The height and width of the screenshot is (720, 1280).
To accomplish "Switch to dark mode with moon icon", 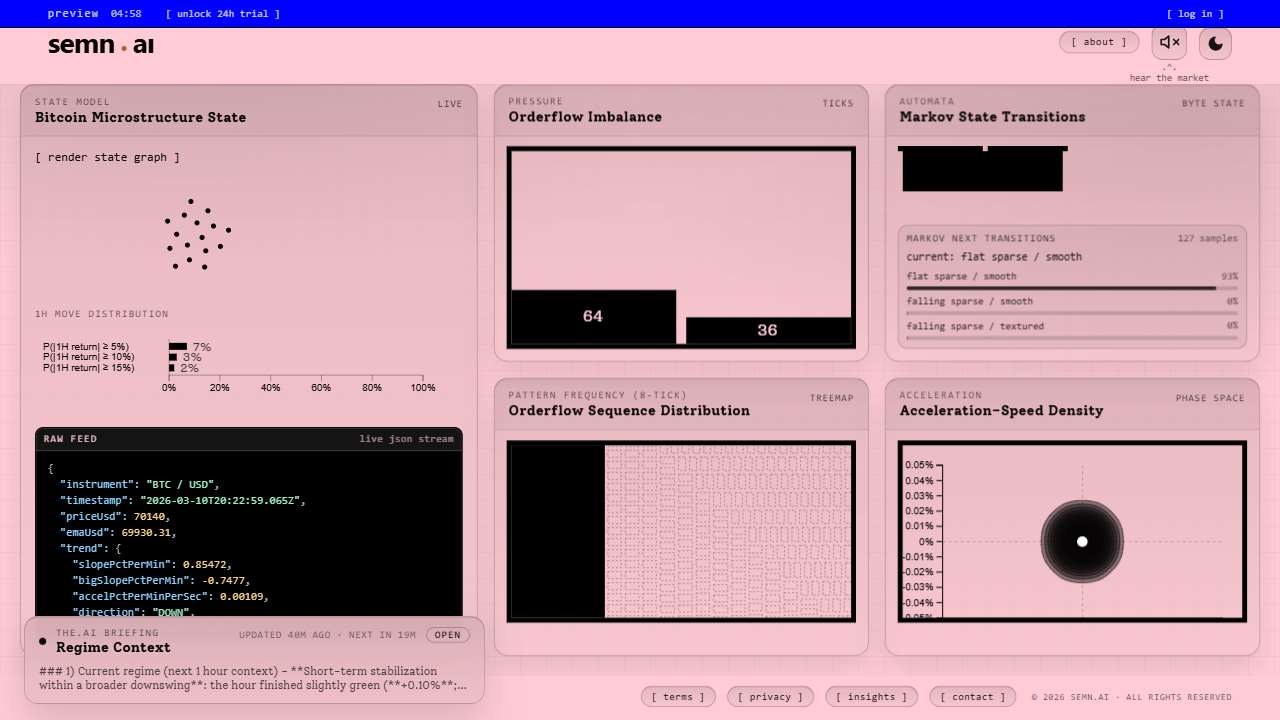I will [x=1215, y=43].
